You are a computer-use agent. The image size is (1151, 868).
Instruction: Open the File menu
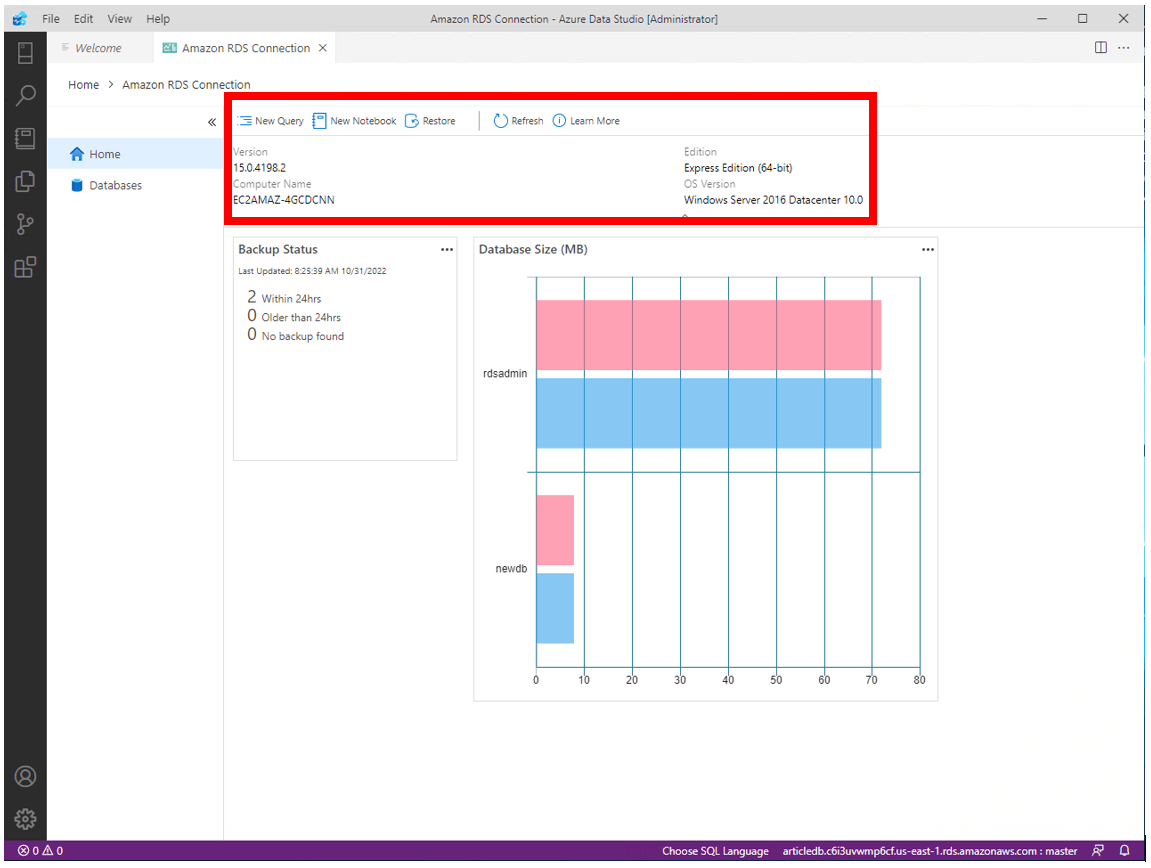coord(51,19)
